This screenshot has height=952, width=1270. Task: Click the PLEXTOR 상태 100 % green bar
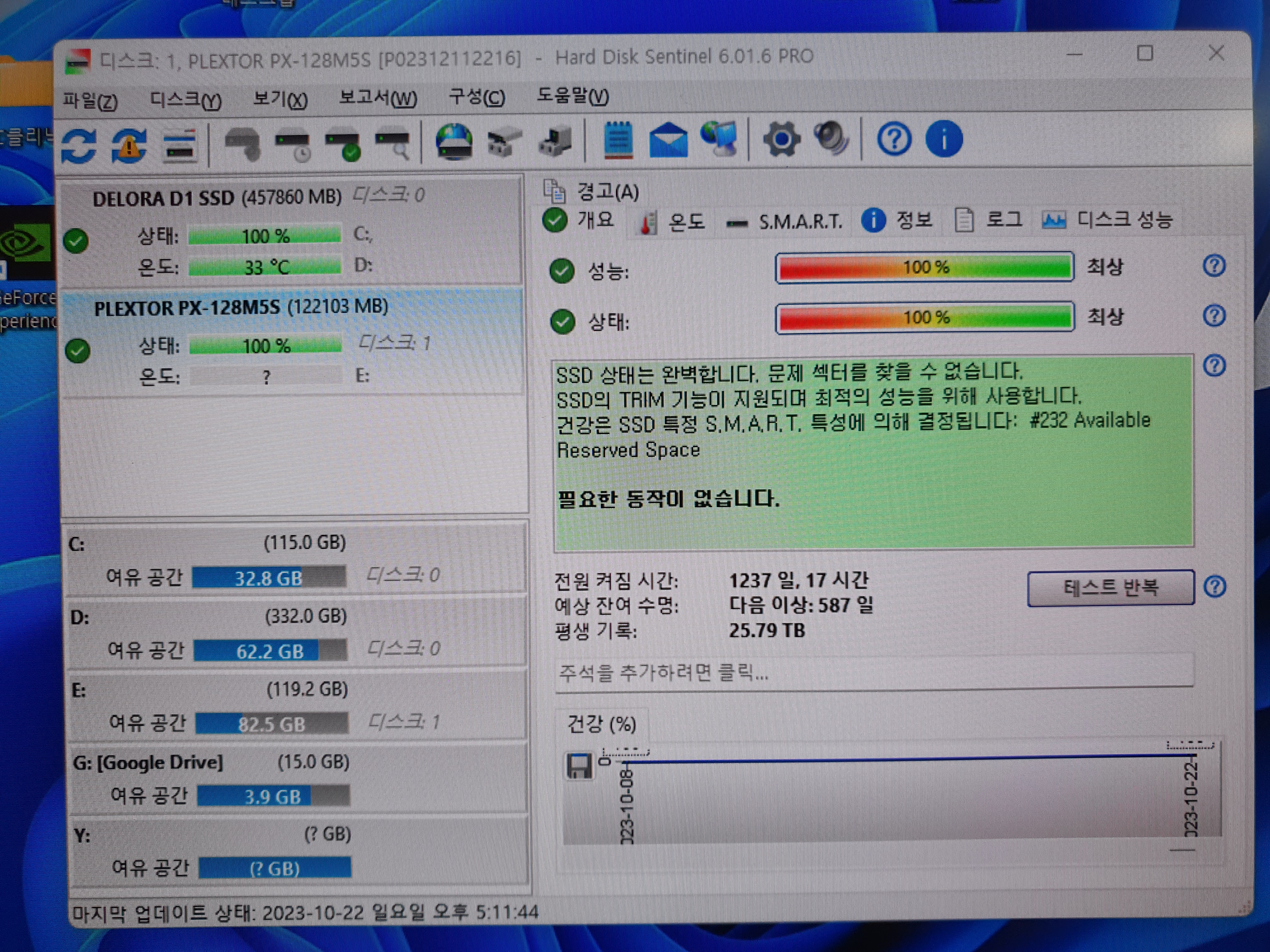click(265, 345)
